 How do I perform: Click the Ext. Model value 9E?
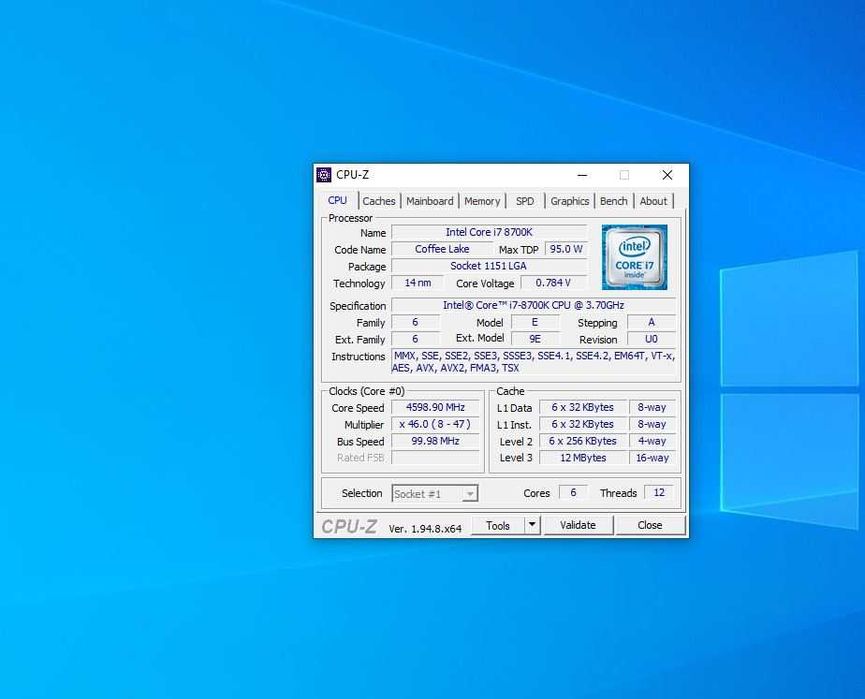pyautogui.click(x=535, y=339)
